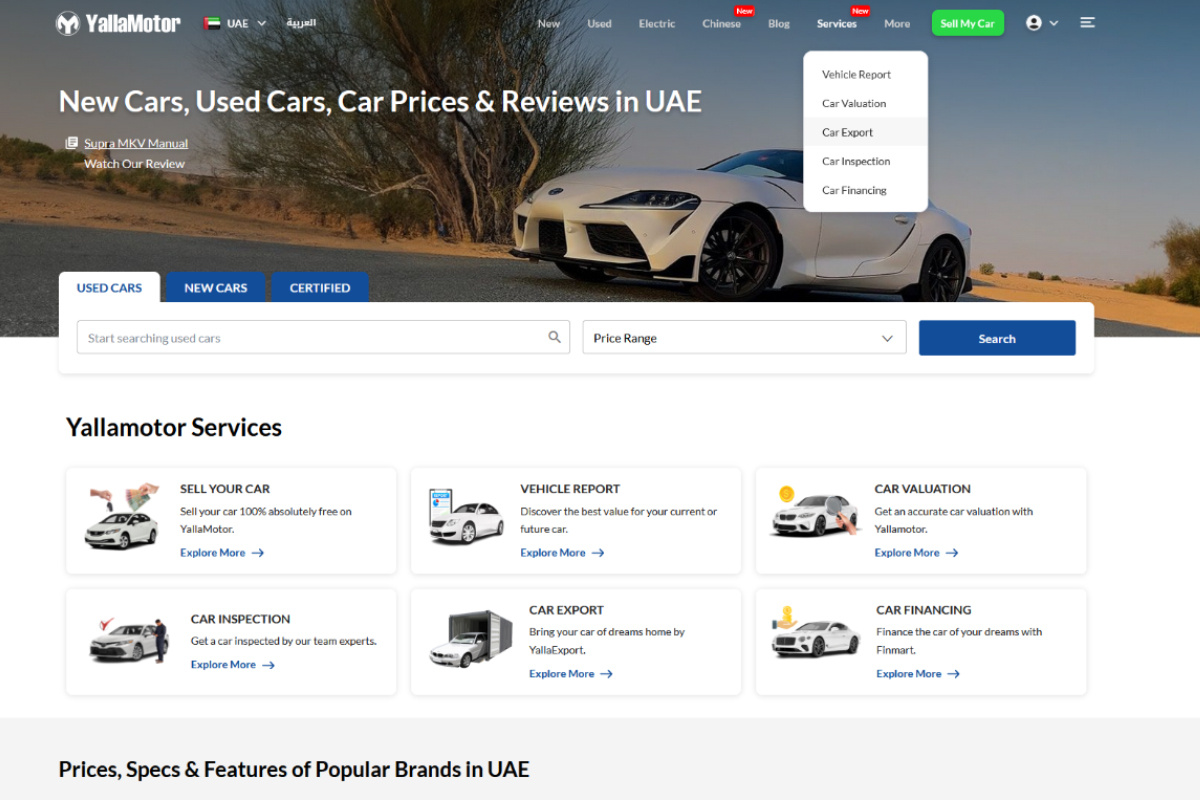Open the Supra MKV Manual link
This screenshot has width=1200, height=800.
coord(134,142)
